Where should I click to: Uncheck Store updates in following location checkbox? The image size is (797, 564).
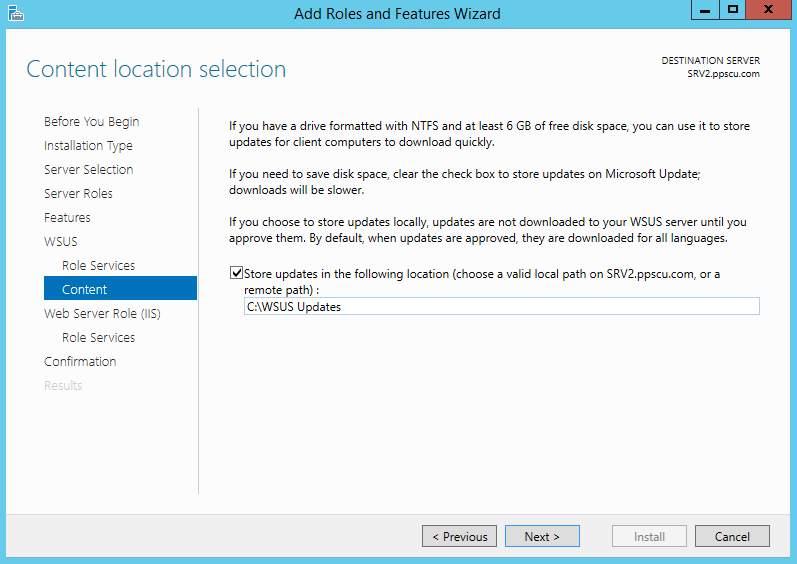coord(236,273)
